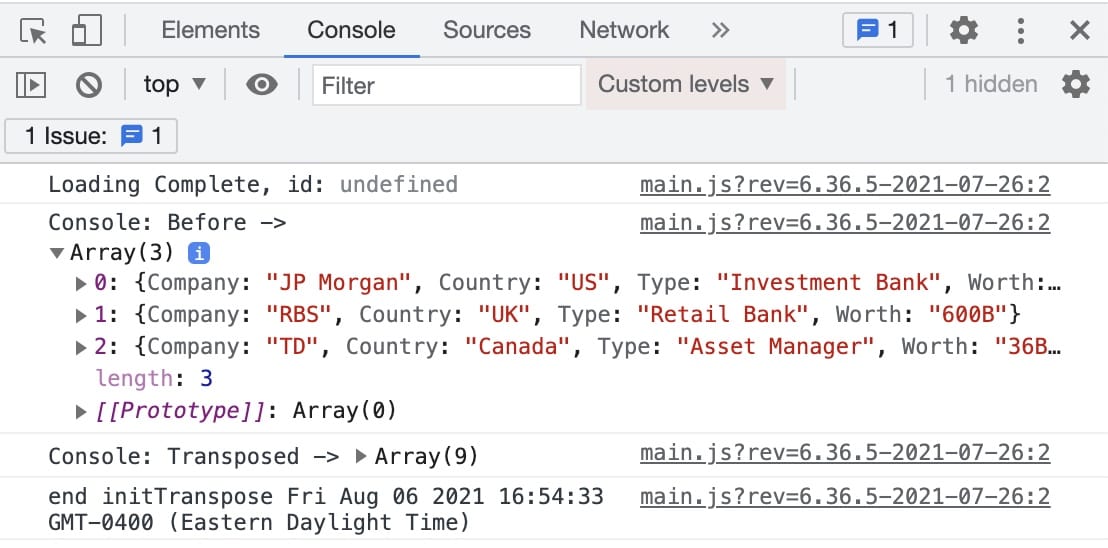
Task: Clear console with the ban icon
Action: [x=89, y=85]
